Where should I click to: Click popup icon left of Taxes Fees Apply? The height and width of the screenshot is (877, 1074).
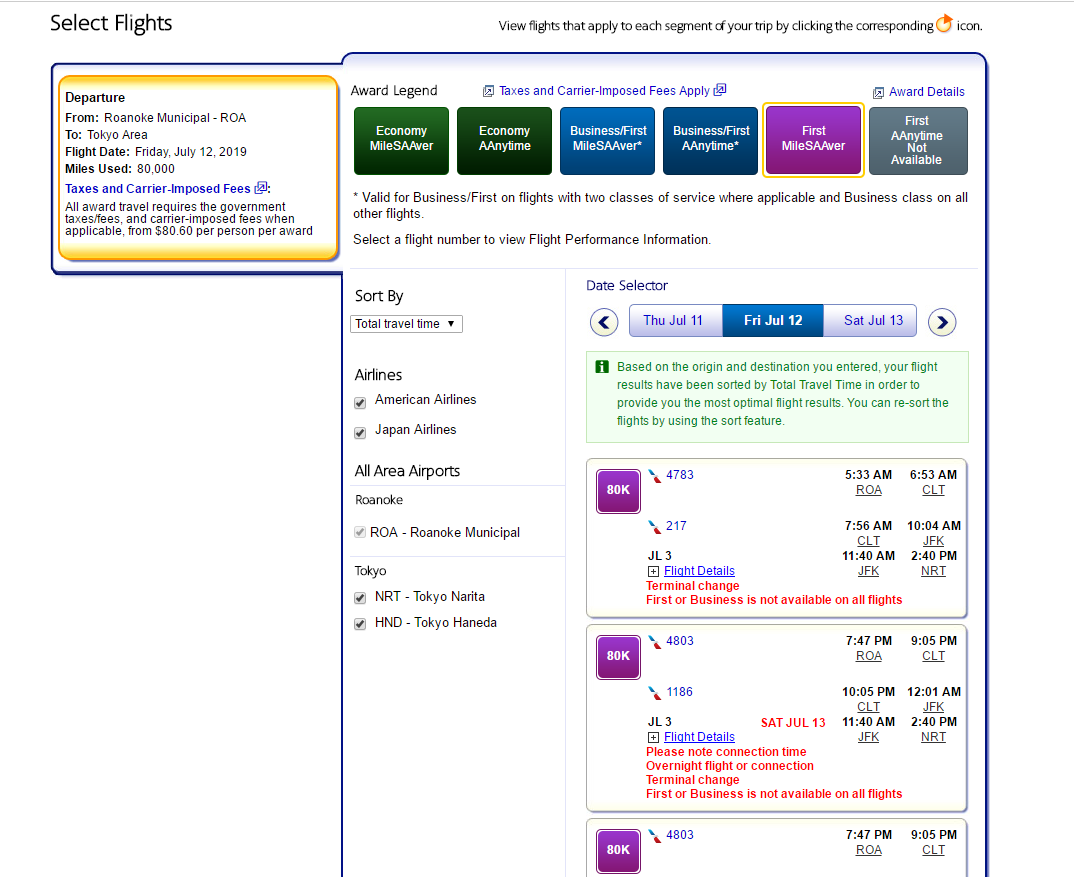point(488,91)
